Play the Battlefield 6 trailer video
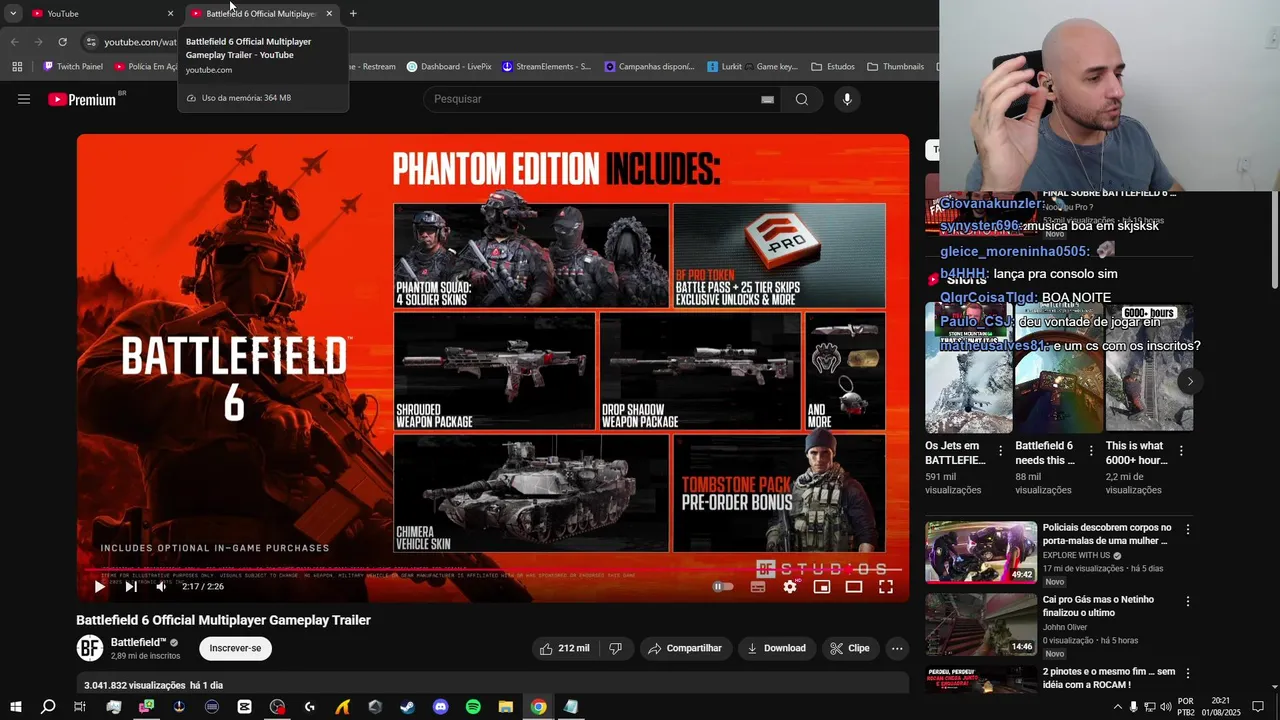Image resolution: width=1280 pixels, height=720 pixels. [99, 587]
